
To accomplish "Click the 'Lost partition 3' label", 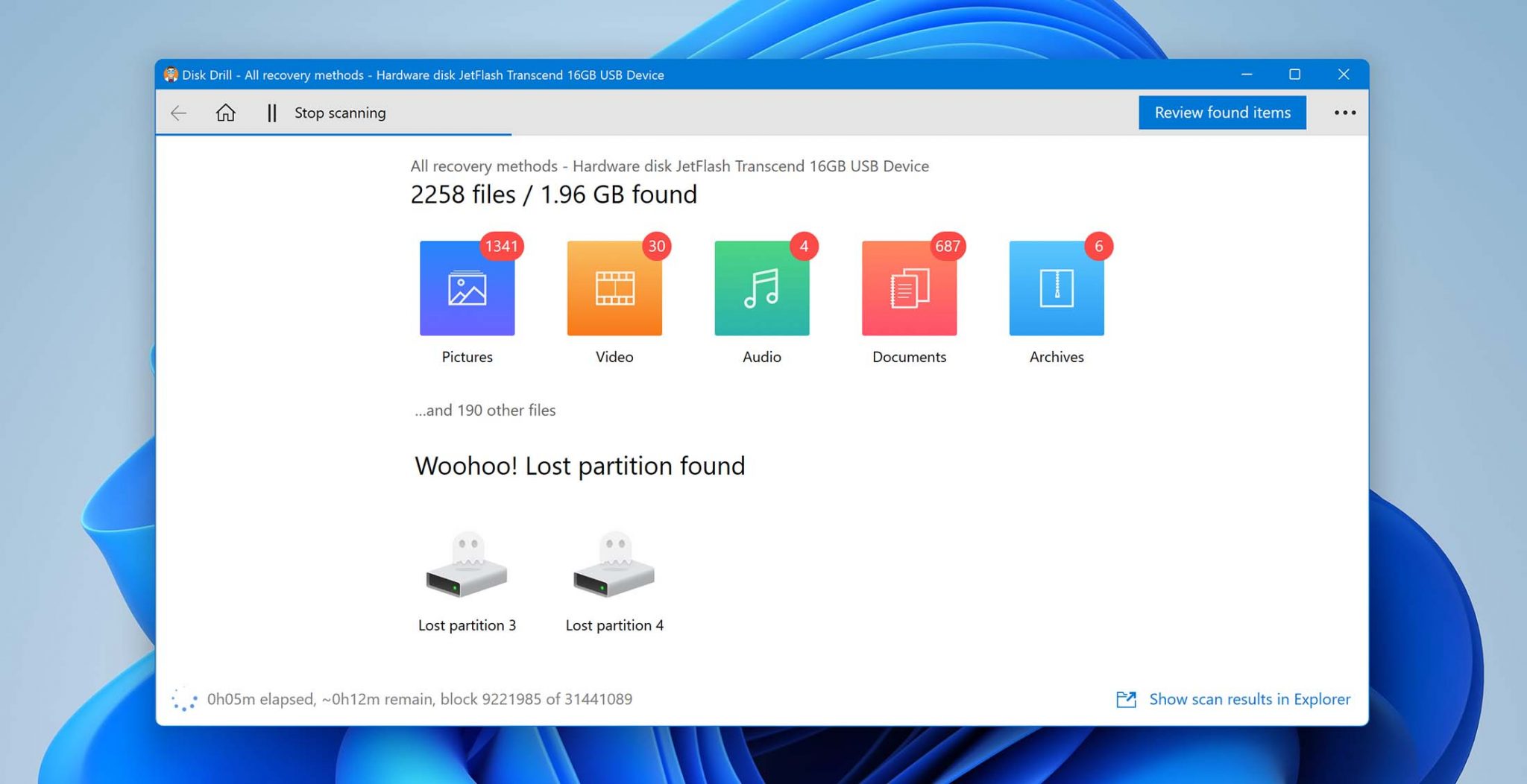I will (x=467, y=625).
